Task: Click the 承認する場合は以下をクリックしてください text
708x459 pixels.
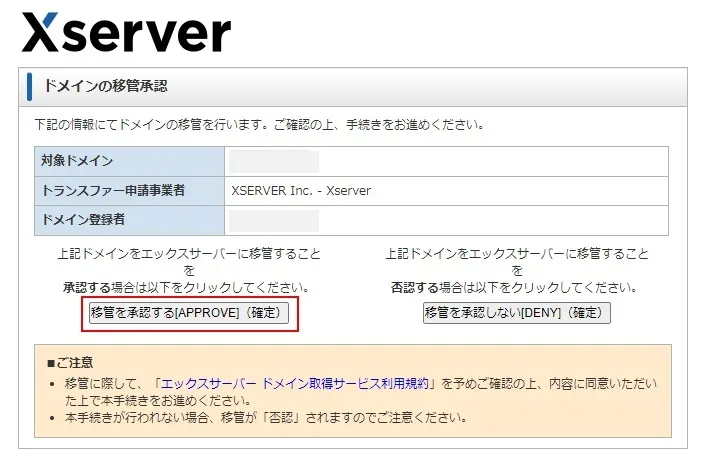Action: point(186,287)
